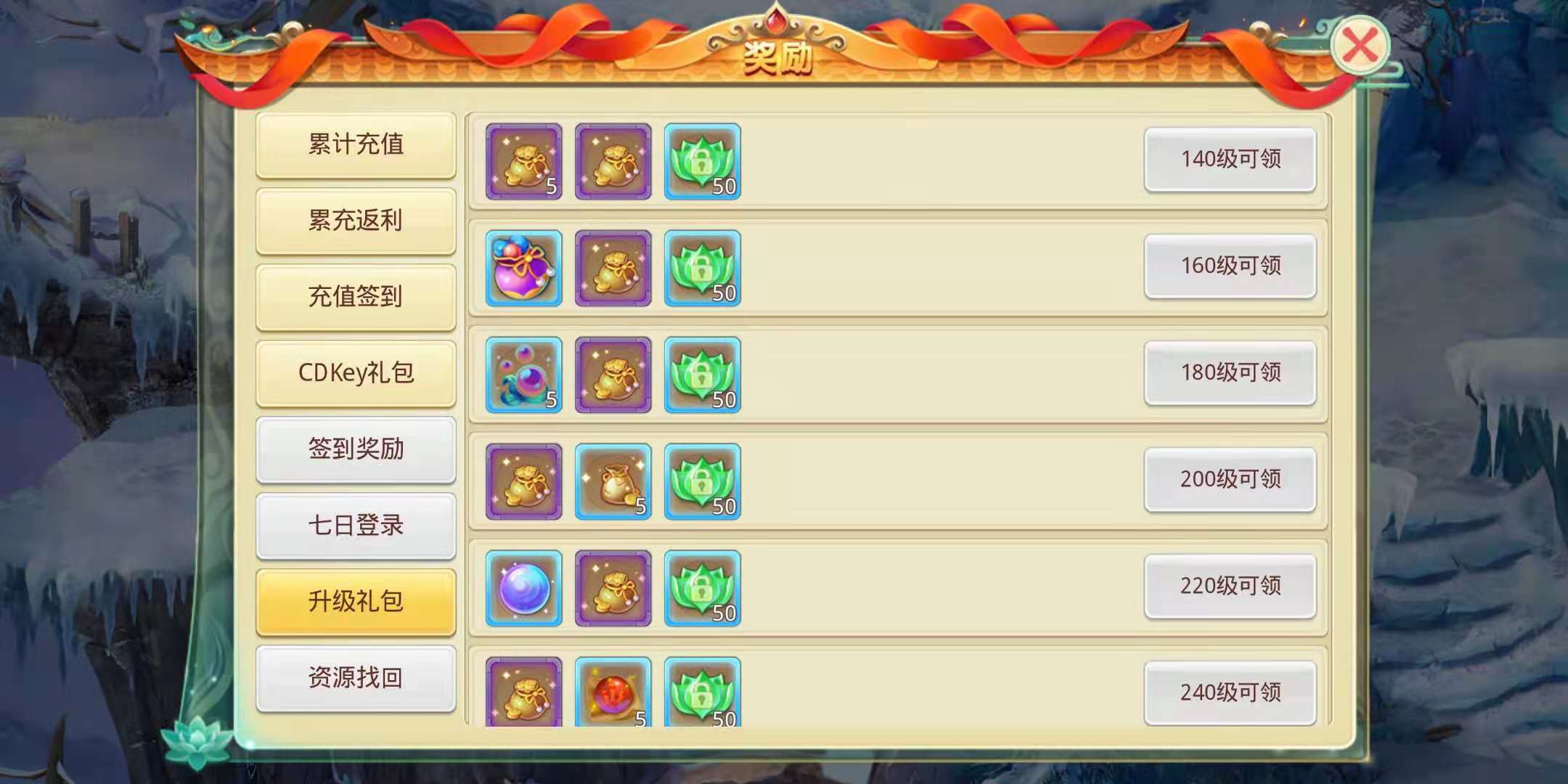Tap the green locked lotus icon in the 200级 row
The height and width of the screenshot is (784, 1568).
(x=702, y=481)
